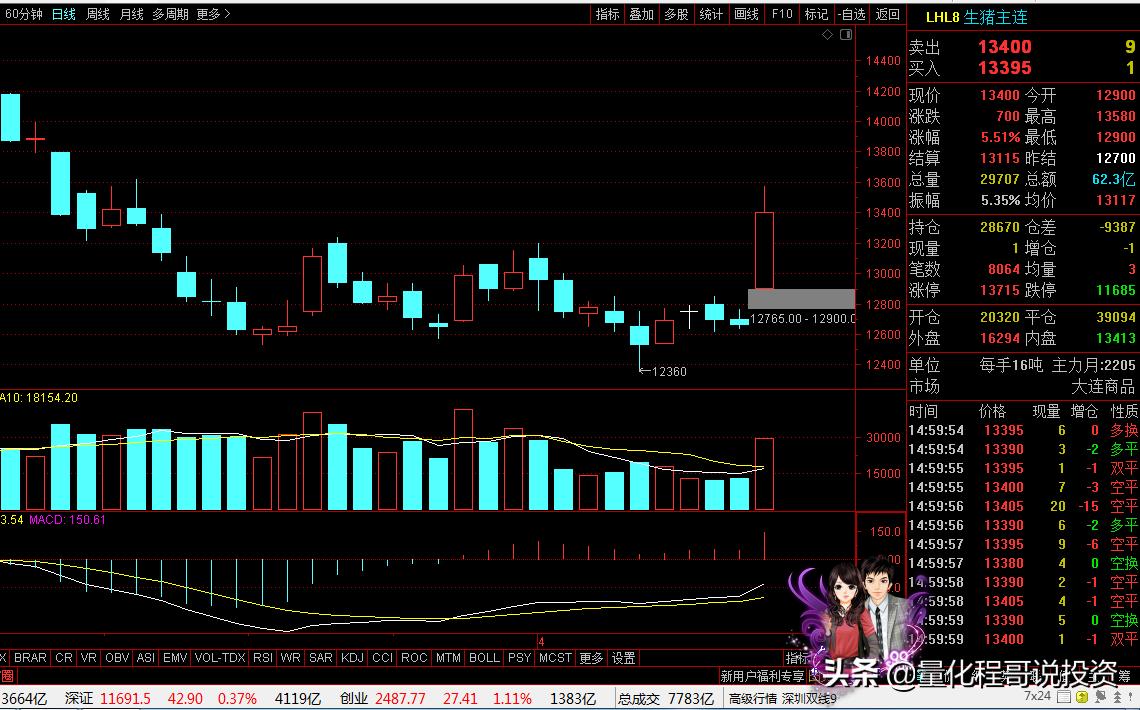Open the 新用户福利专享 promotion link
1140x710 pixels.
click(x=762, y=677)
